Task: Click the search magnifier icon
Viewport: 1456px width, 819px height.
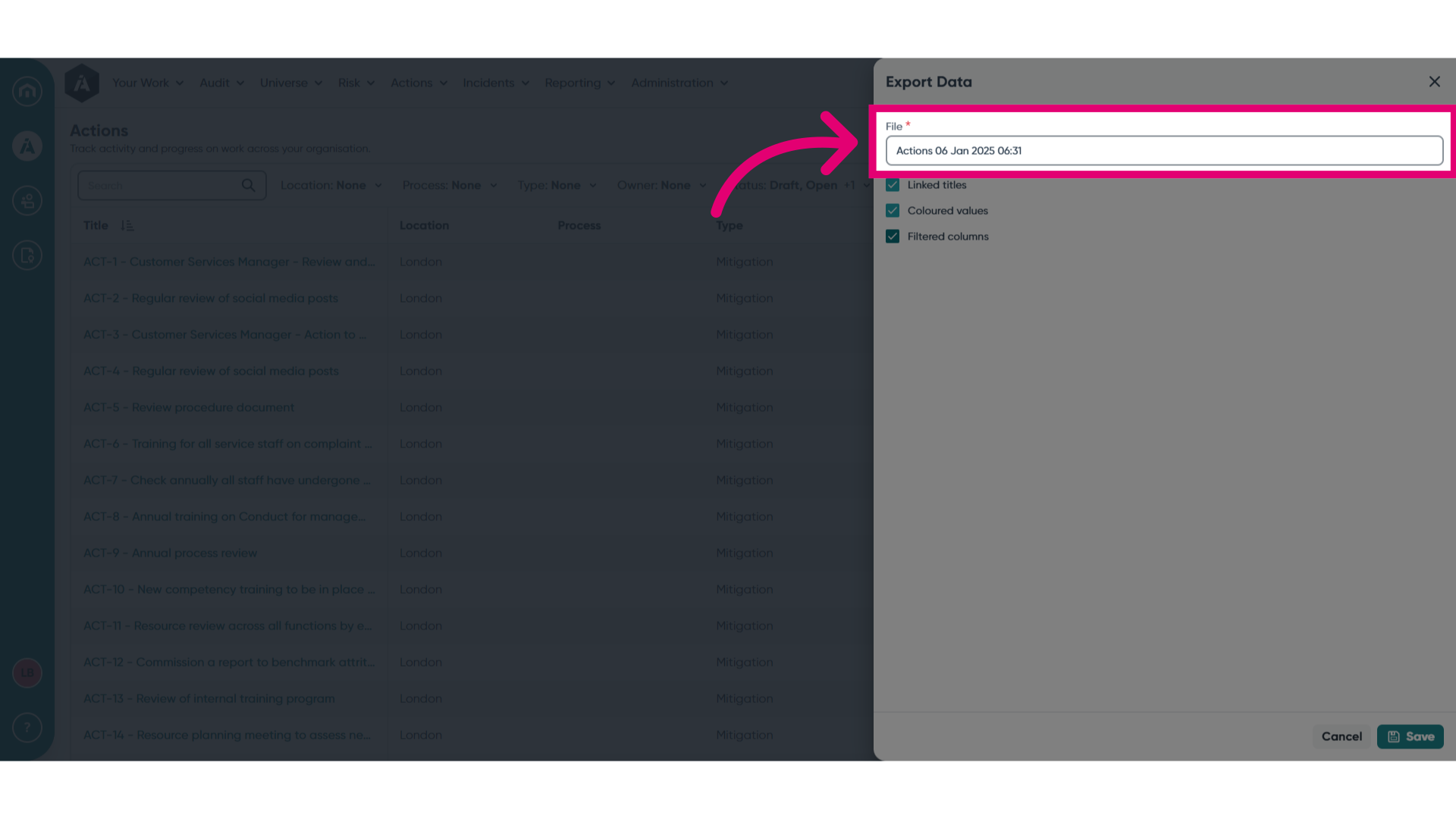Action: 248,185
